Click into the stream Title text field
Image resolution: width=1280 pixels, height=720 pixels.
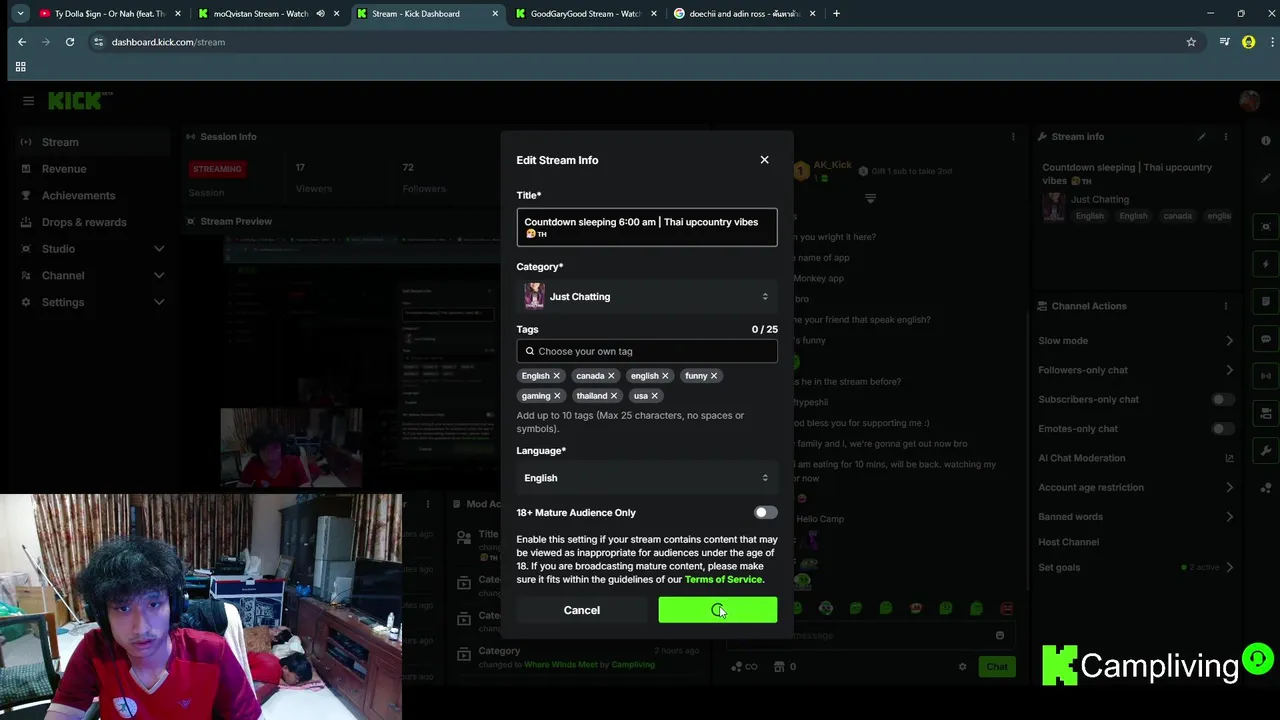(647, 227)
